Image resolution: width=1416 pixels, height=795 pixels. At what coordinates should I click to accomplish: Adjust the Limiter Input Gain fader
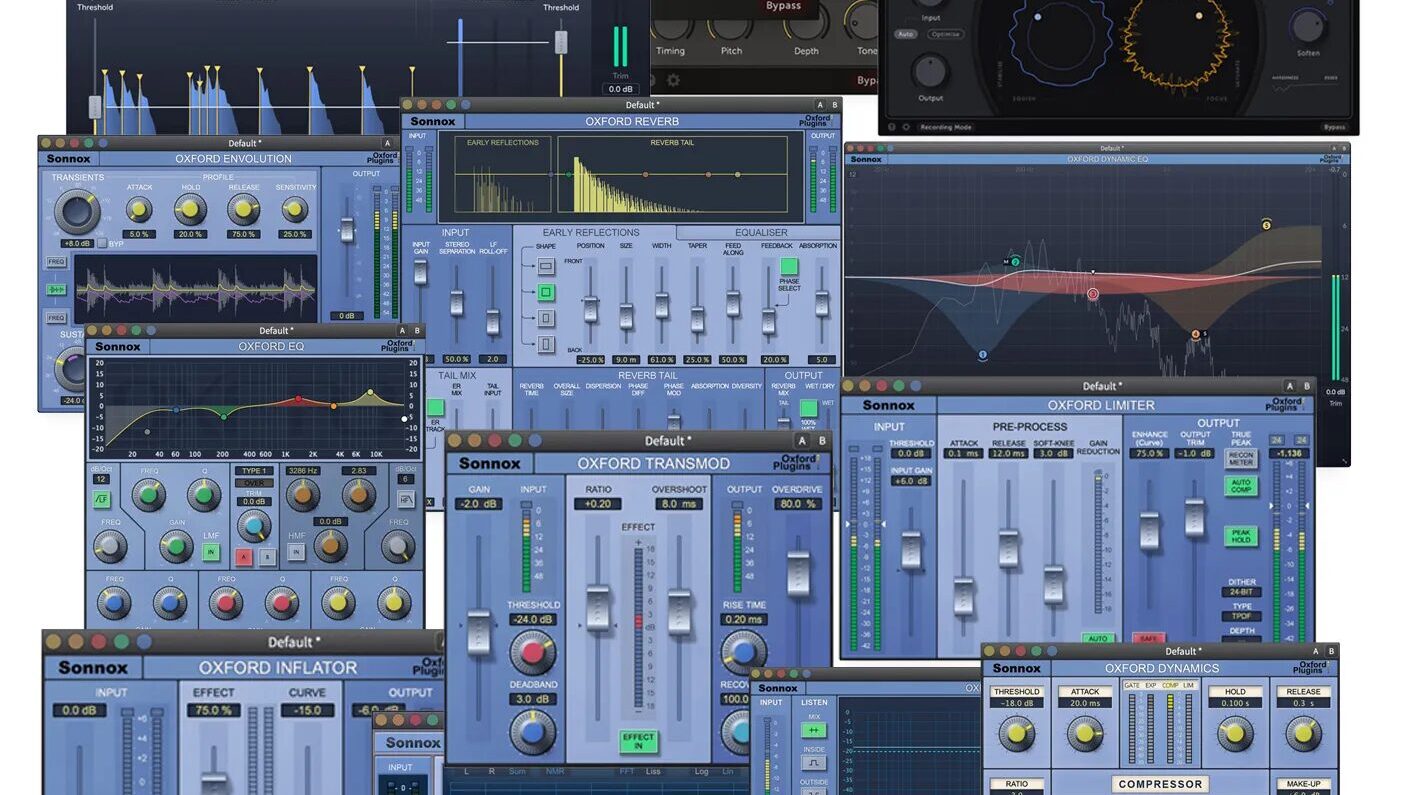911,550
